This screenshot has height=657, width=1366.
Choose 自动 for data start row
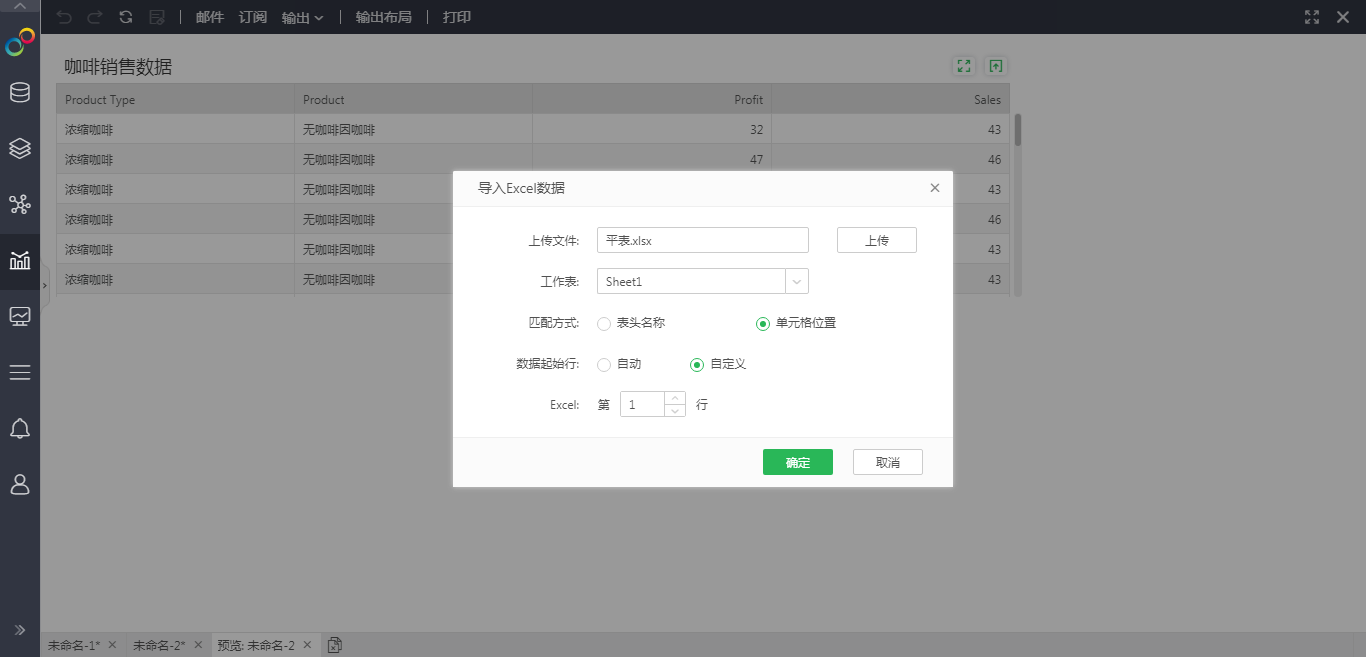[x=604, y=364]
